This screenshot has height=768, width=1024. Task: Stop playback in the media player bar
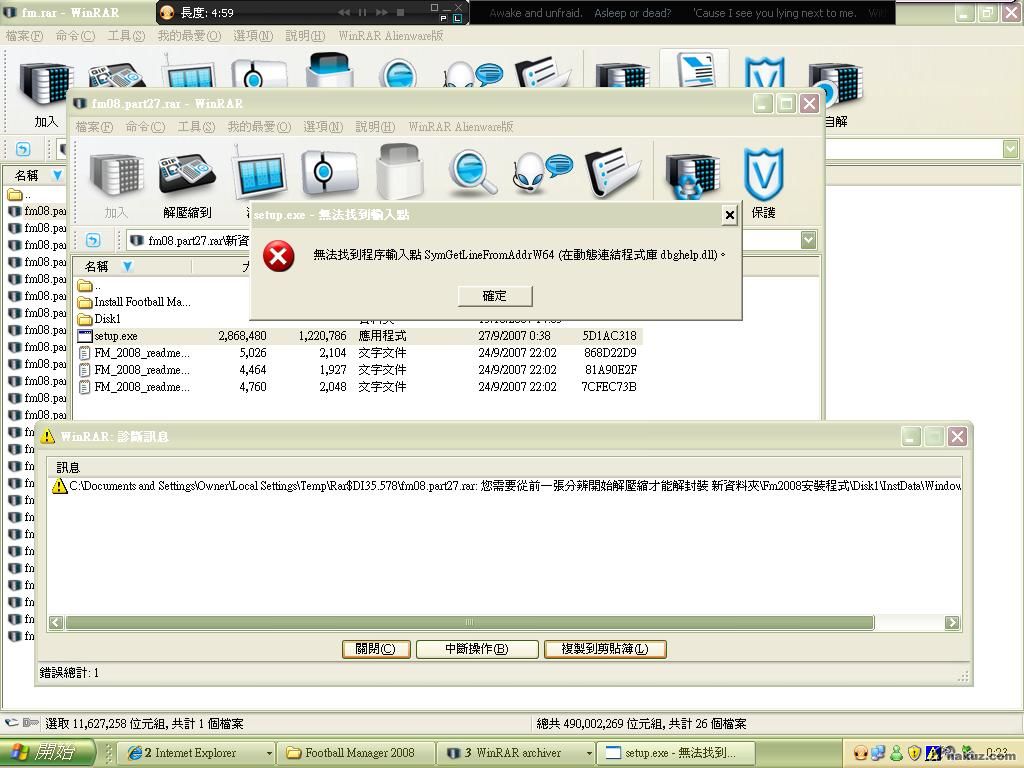(400, 12)
